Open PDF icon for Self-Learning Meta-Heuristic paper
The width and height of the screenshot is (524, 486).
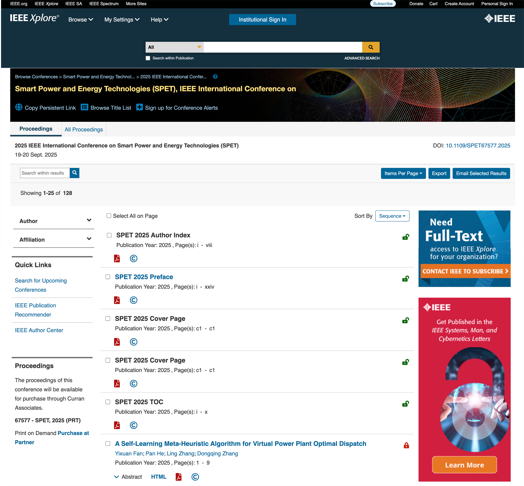pos(179,477)
